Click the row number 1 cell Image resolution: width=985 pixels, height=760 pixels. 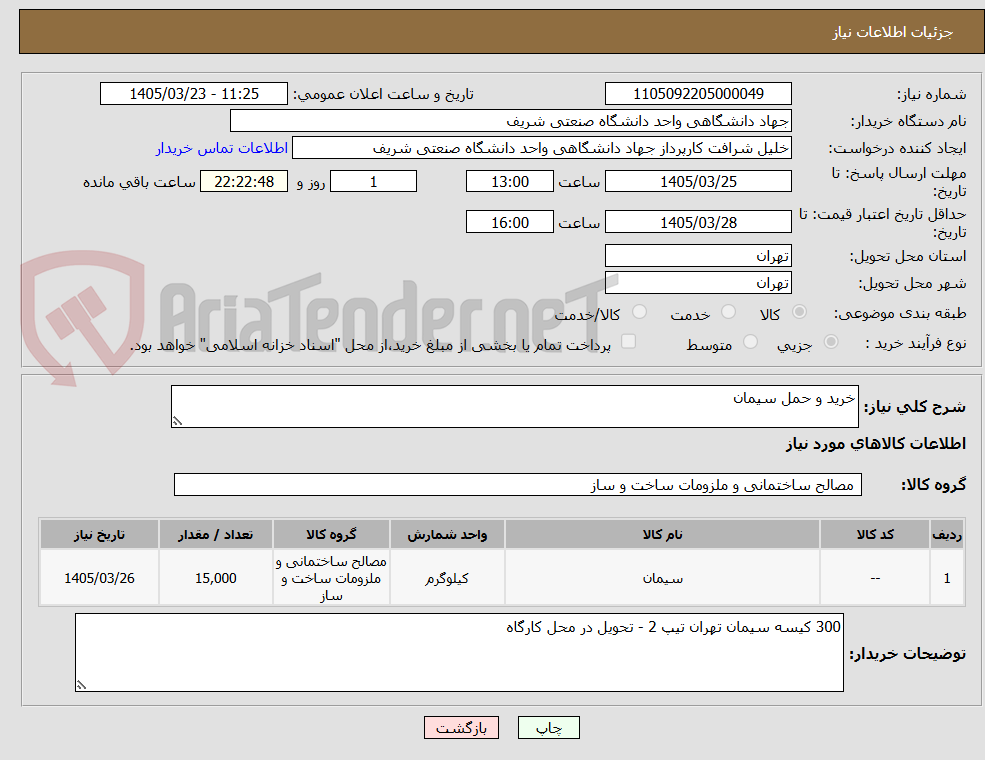click(947, 578)
